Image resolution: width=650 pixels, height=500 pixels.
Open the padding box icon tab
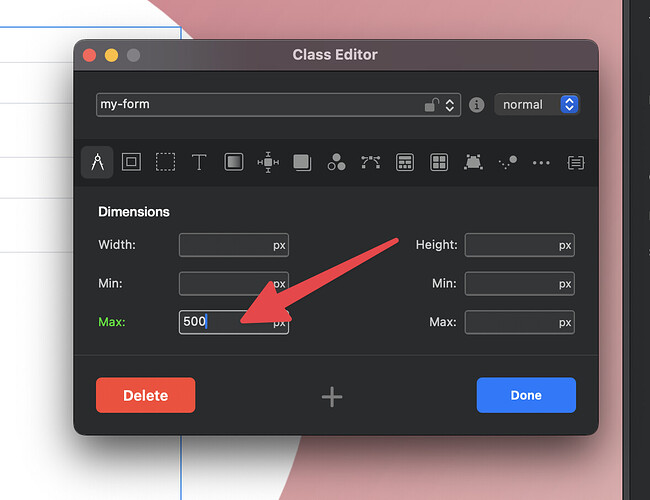point(131,162)
